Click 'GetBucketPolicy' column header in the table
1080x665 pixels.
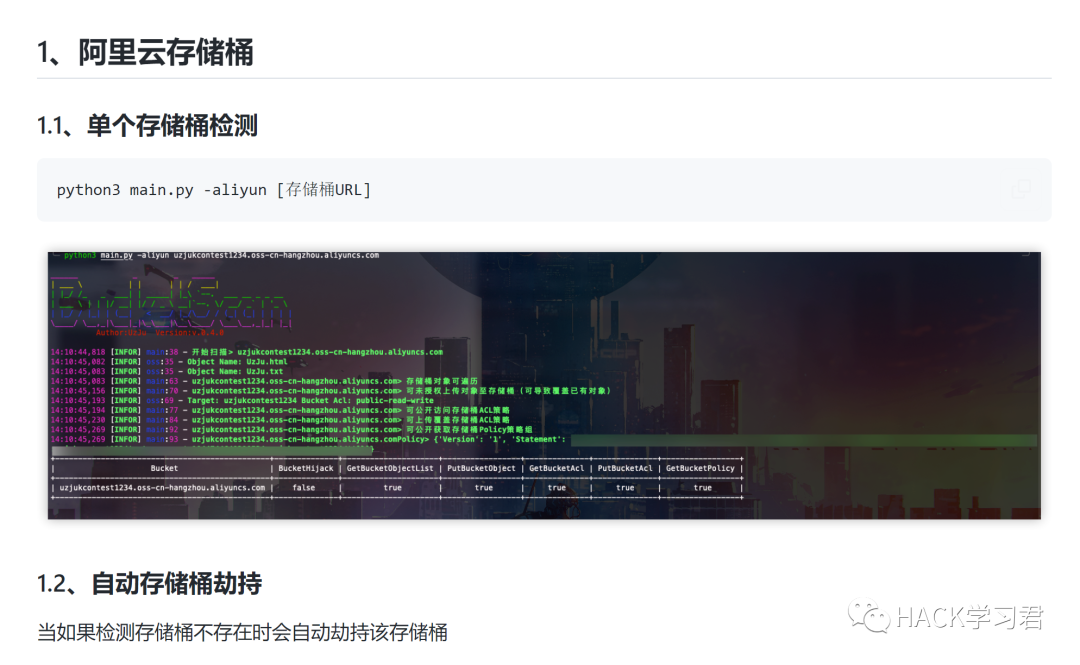tap(700, 468)
